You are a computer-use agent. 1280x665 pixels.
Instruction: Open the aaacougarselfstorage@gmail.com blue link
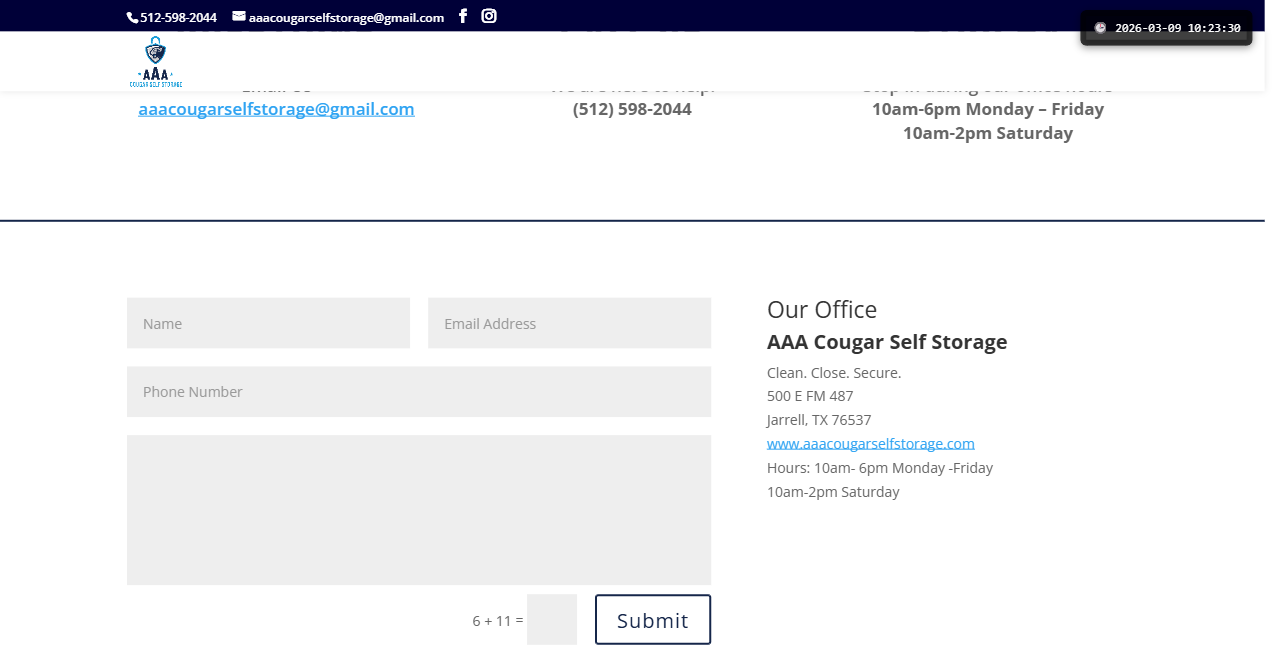(x=276, y=109)
